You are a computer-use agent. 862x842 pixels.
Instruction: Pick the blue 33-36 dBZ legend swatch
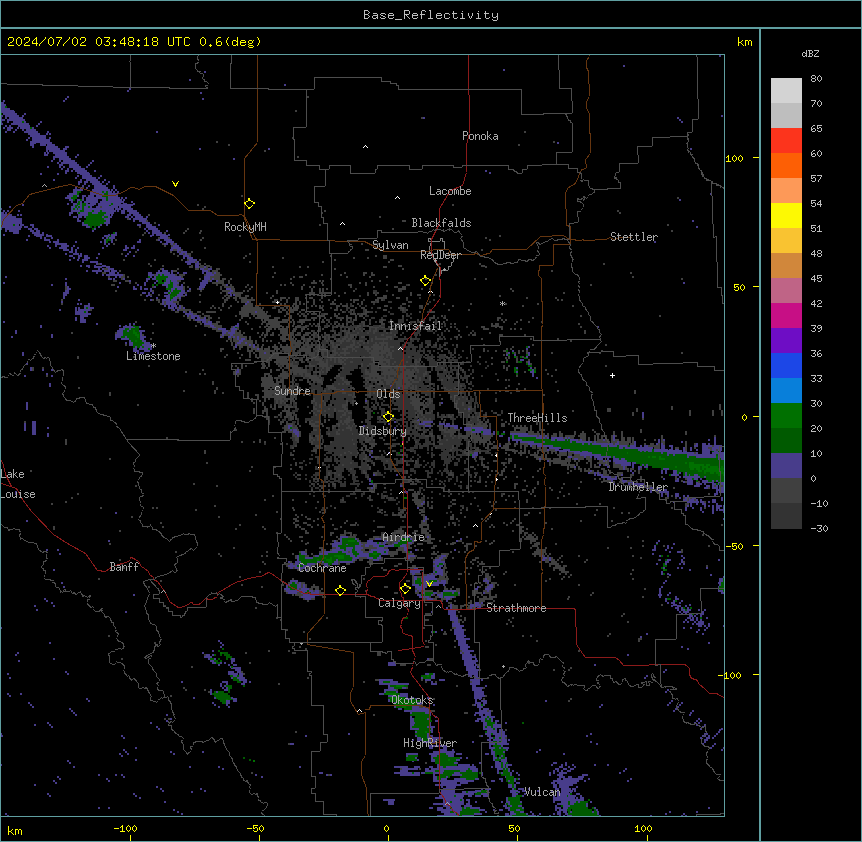(786, 365)
